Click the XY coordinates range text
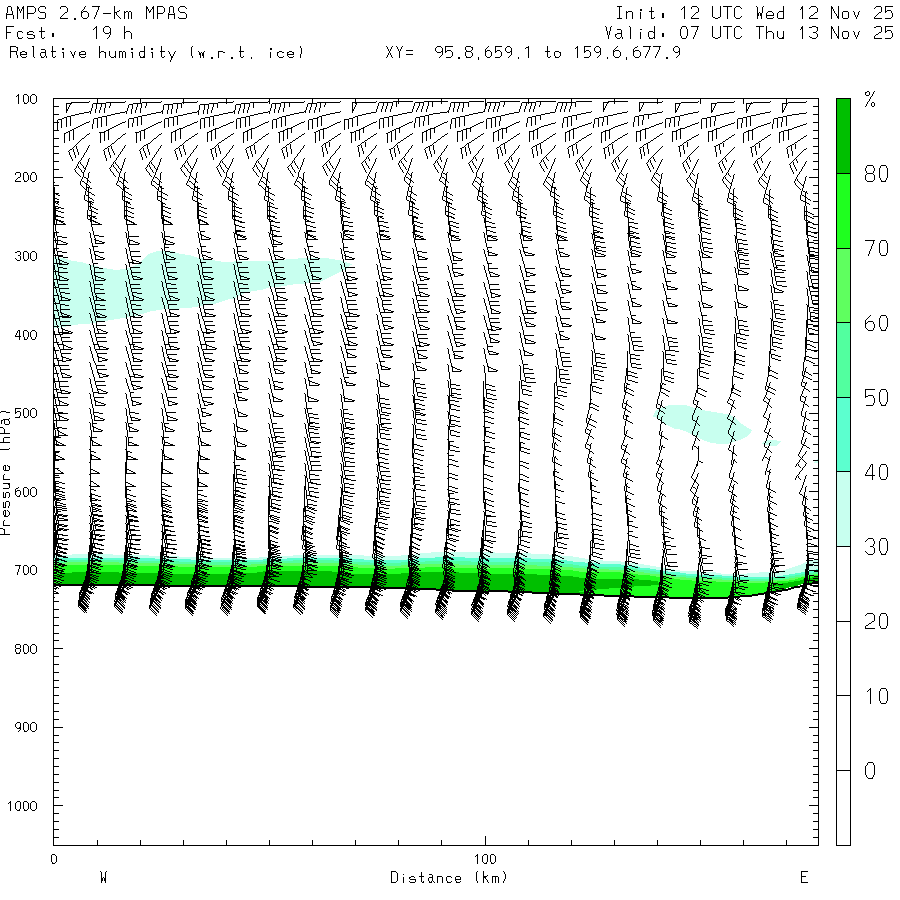Screen dimensions: 900x900 [x=533, y=53]
